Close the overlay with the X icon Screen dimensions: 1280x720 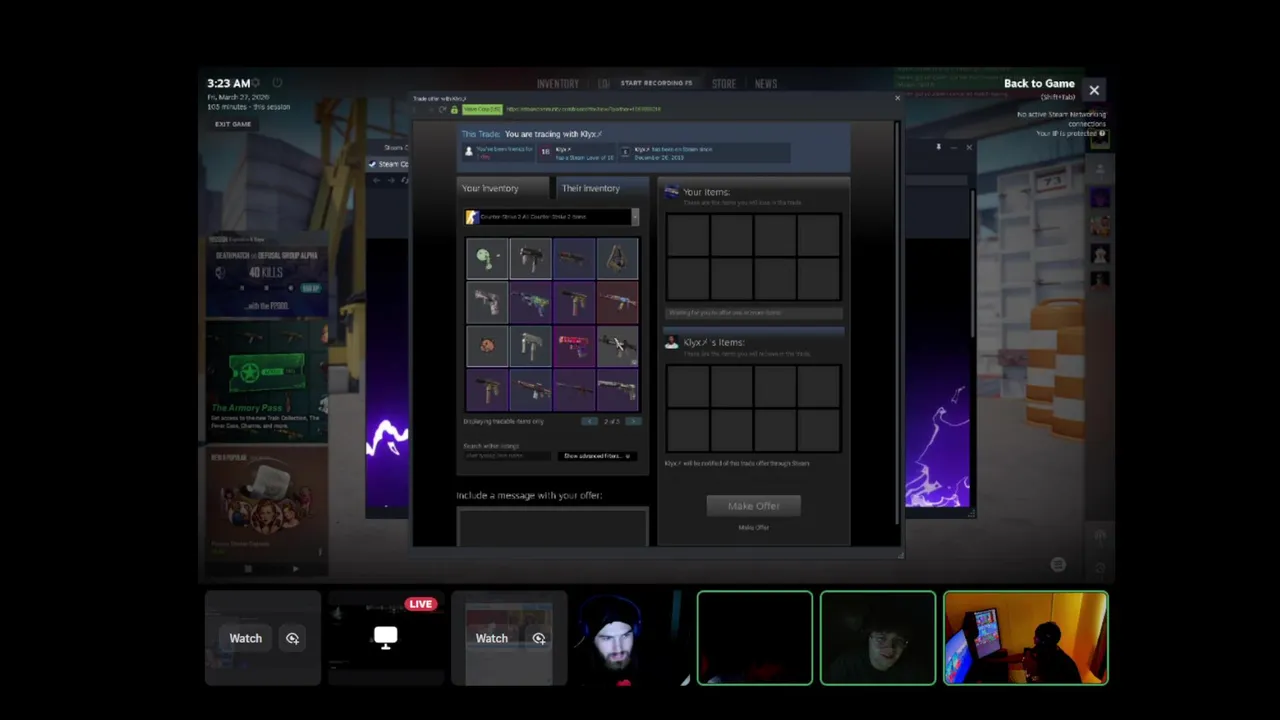coord(1094,90)
